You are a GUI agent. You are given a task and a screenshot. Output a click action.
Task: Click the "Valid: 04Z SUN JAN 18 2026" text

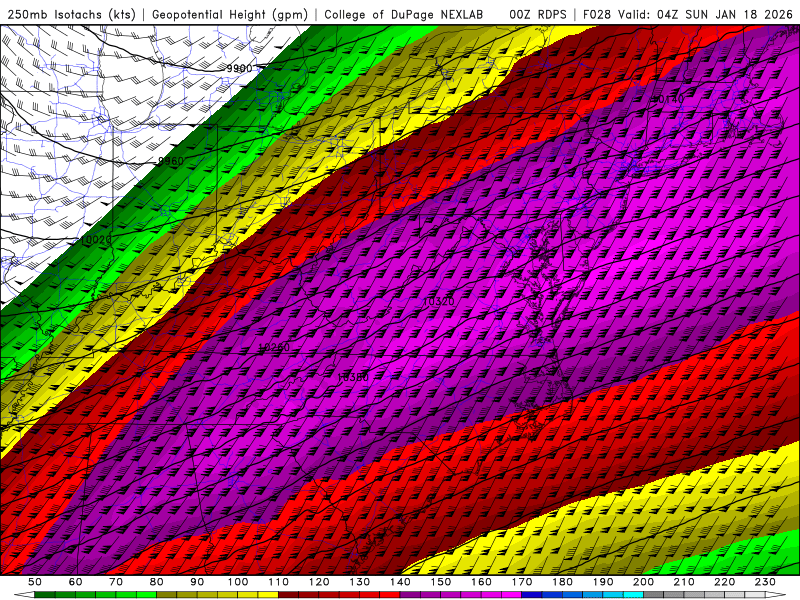click(705, 14)
